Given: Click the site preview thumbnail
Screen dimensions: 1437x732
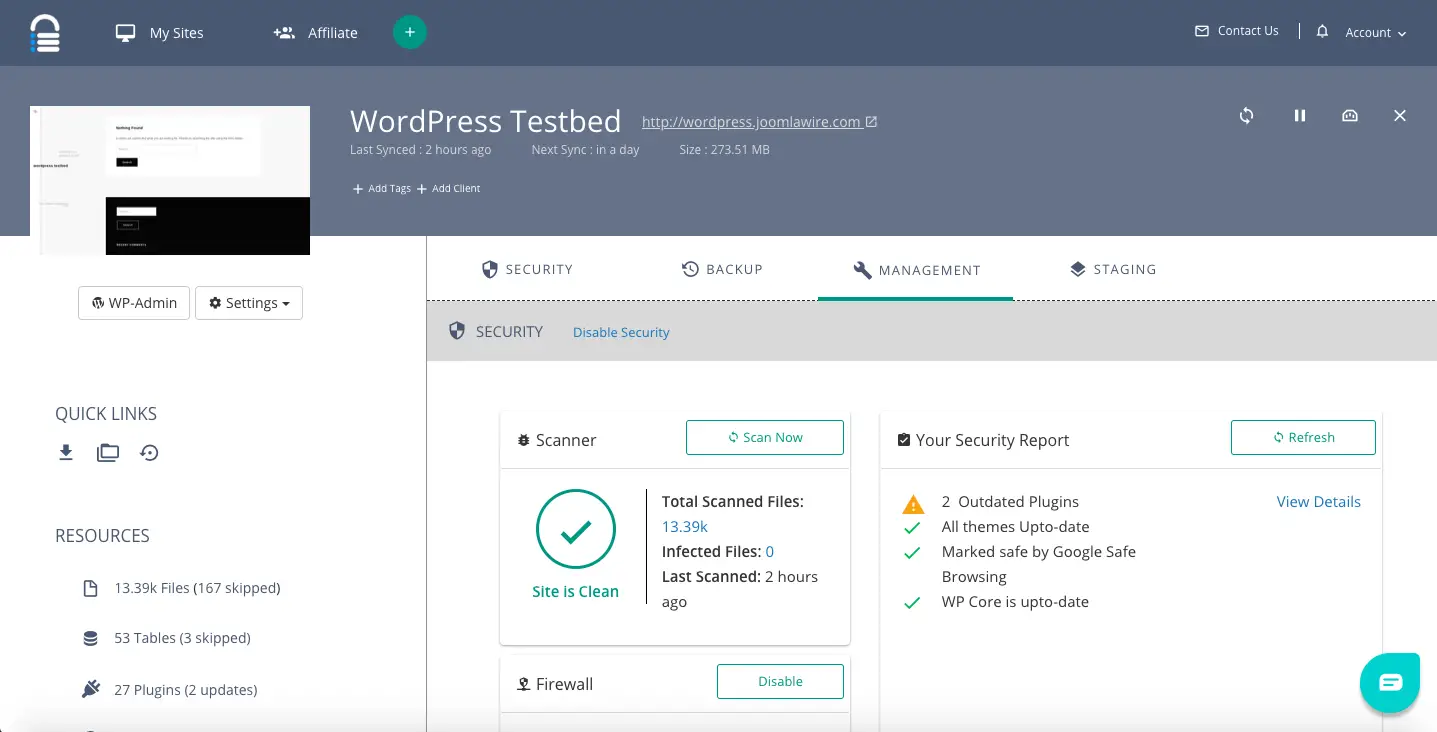Looking at the screenshot, I should 170,180.
